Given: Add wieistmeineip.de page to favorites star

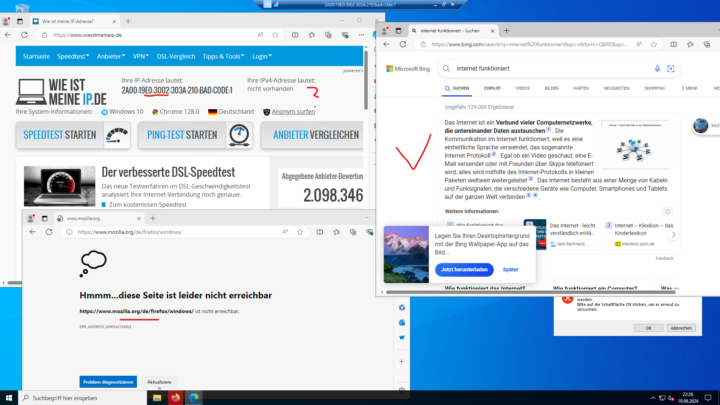Looking at the screenshot, I should click(275, 35).
